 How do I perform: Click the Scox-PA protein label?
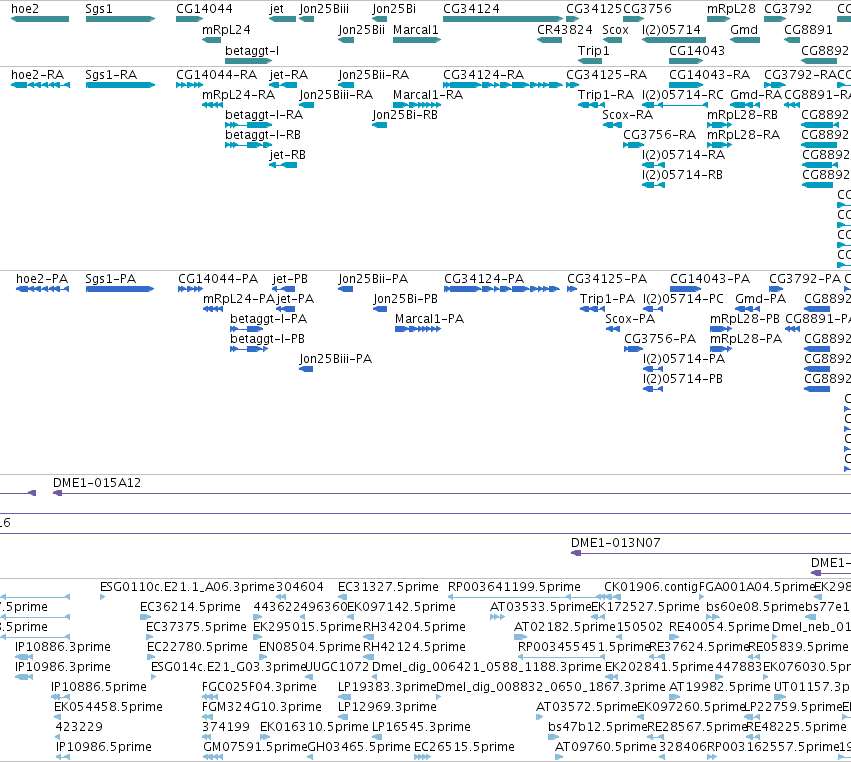click(630, 319)
